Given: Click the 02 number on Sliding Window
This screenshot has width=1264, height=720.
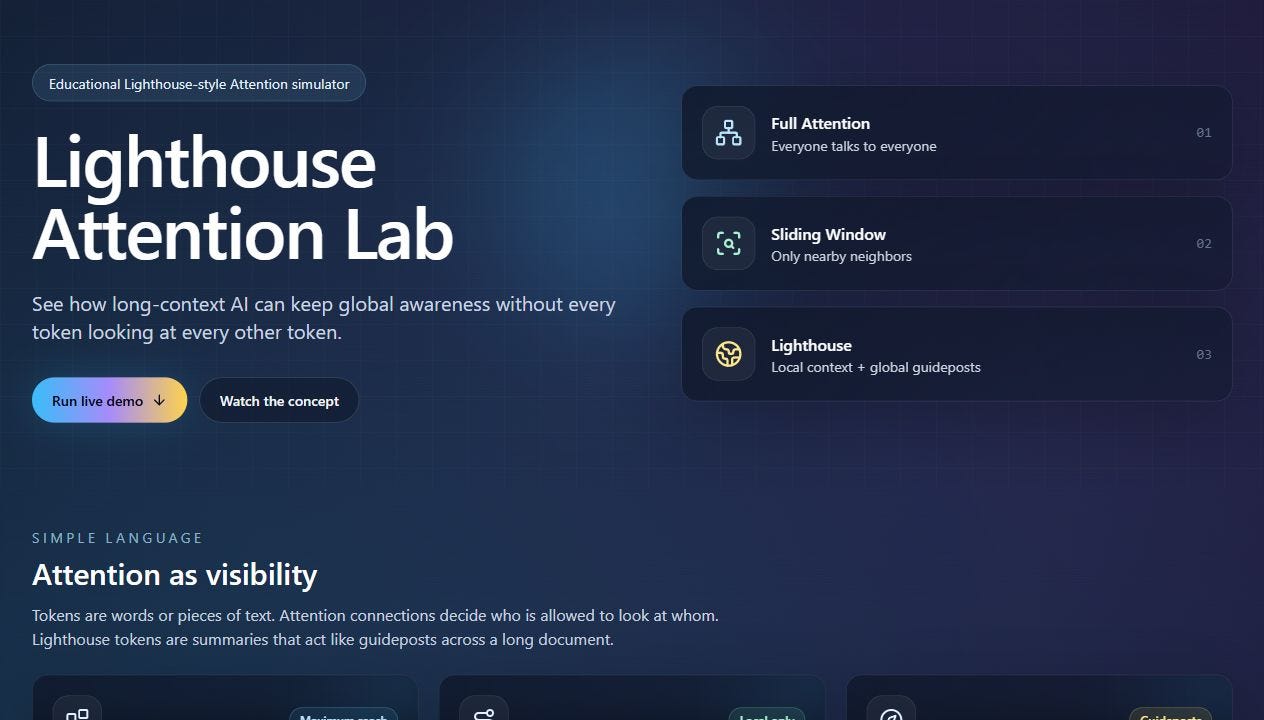Looking at the screenshot, I should click(x=1204, y=244).
